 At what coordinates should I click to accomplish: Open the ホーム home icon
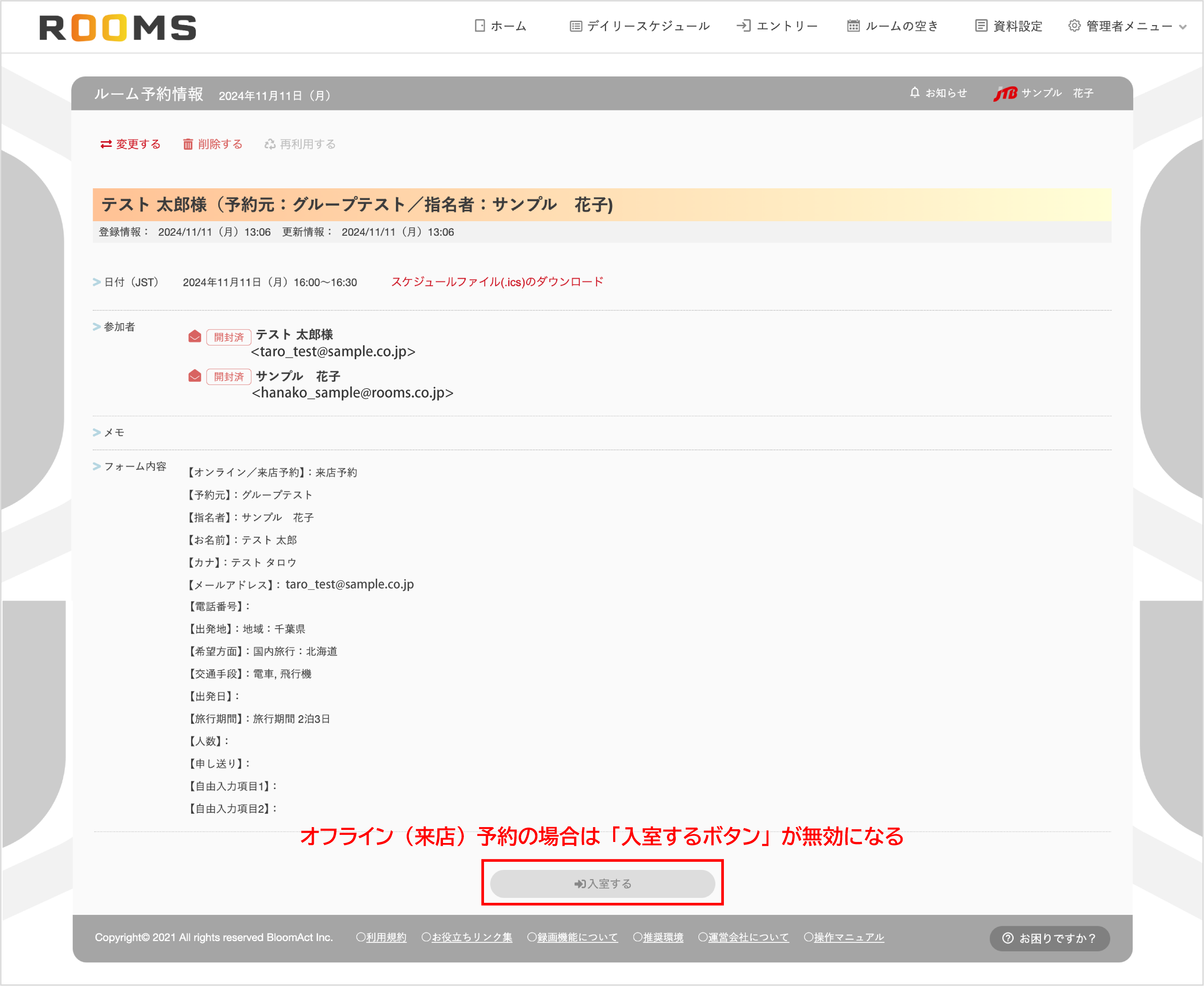click(480, 25)
